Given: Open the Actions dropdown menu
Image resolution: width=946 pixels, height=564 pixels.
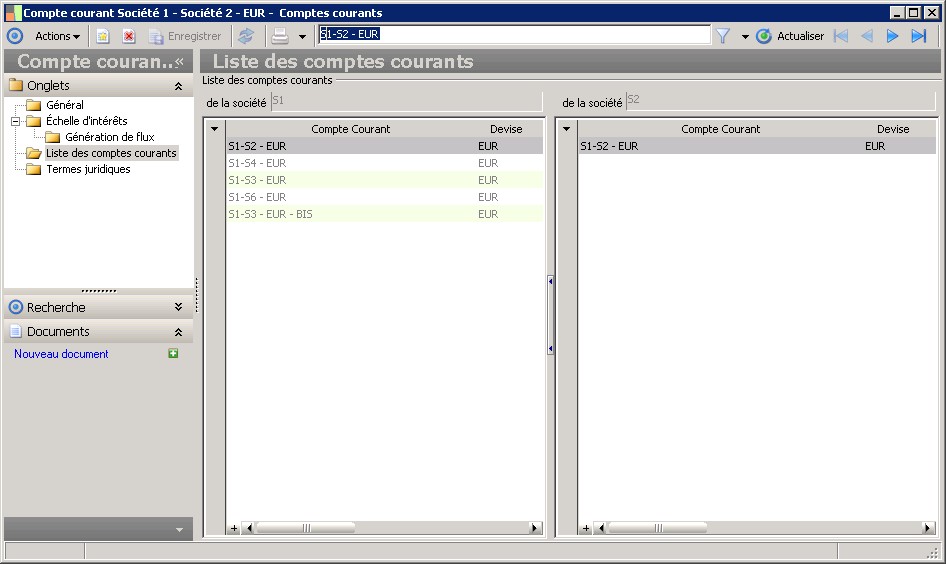Looking at the screenshot, I should click(x=57, y=36).
